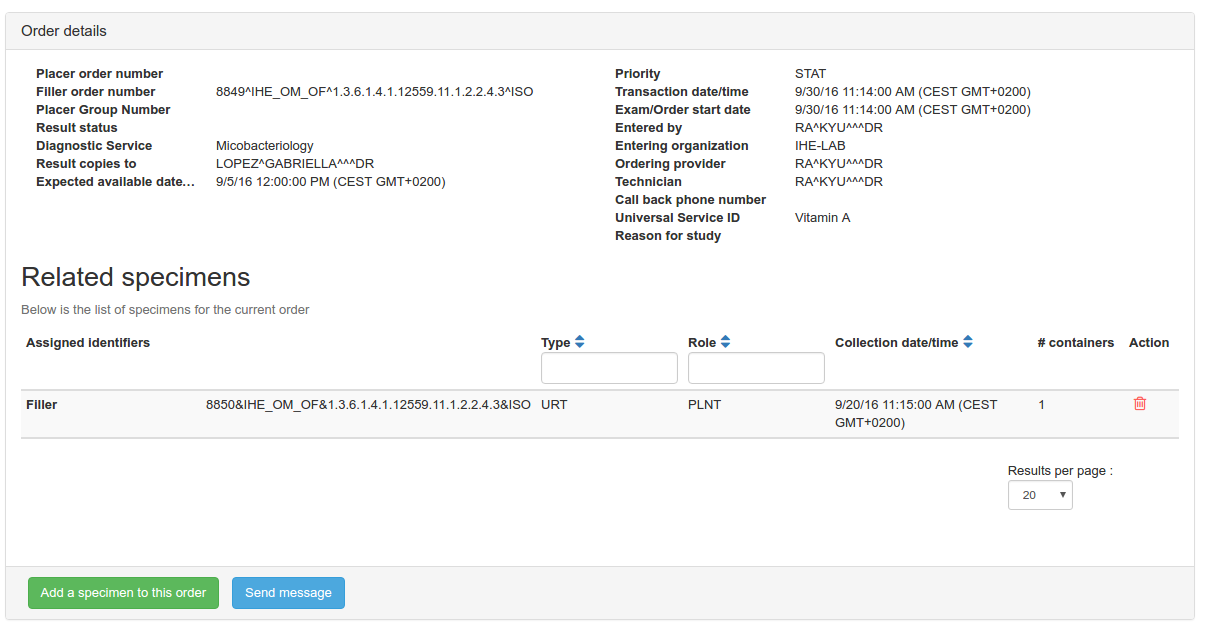Sort specimens using the Role arrows
1206x629 pixels.
click(x=725, y=342)
